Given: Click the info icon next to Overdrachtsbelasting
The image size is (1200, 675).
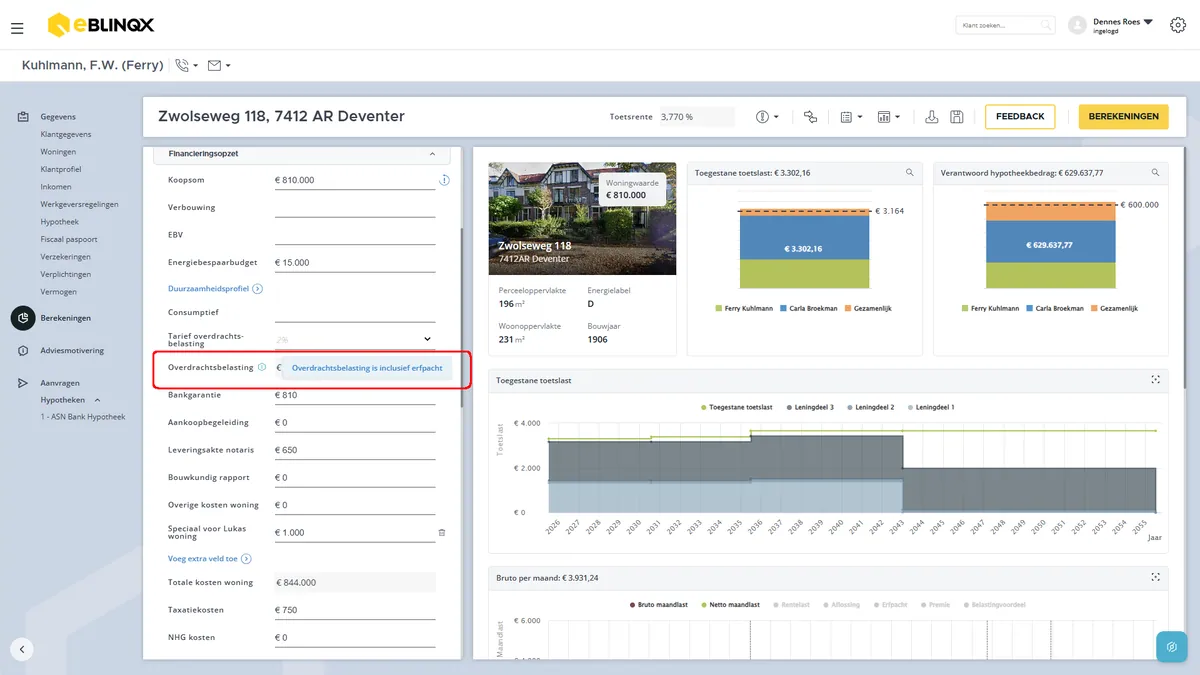Looking at the screenshot, I should [x=262, y=367].
